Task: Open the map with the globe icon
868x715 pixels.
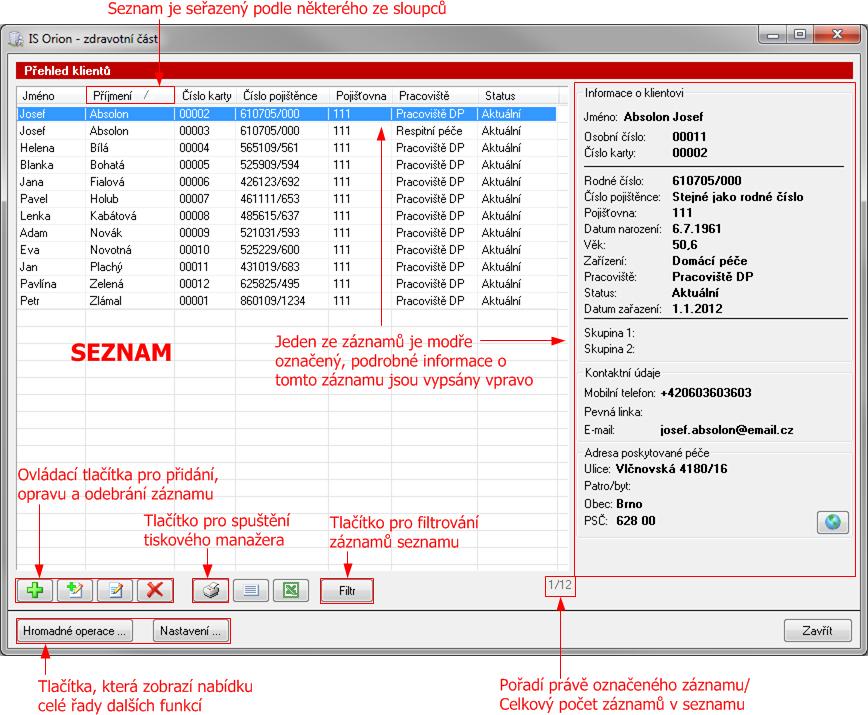Action: pos(833,522)
